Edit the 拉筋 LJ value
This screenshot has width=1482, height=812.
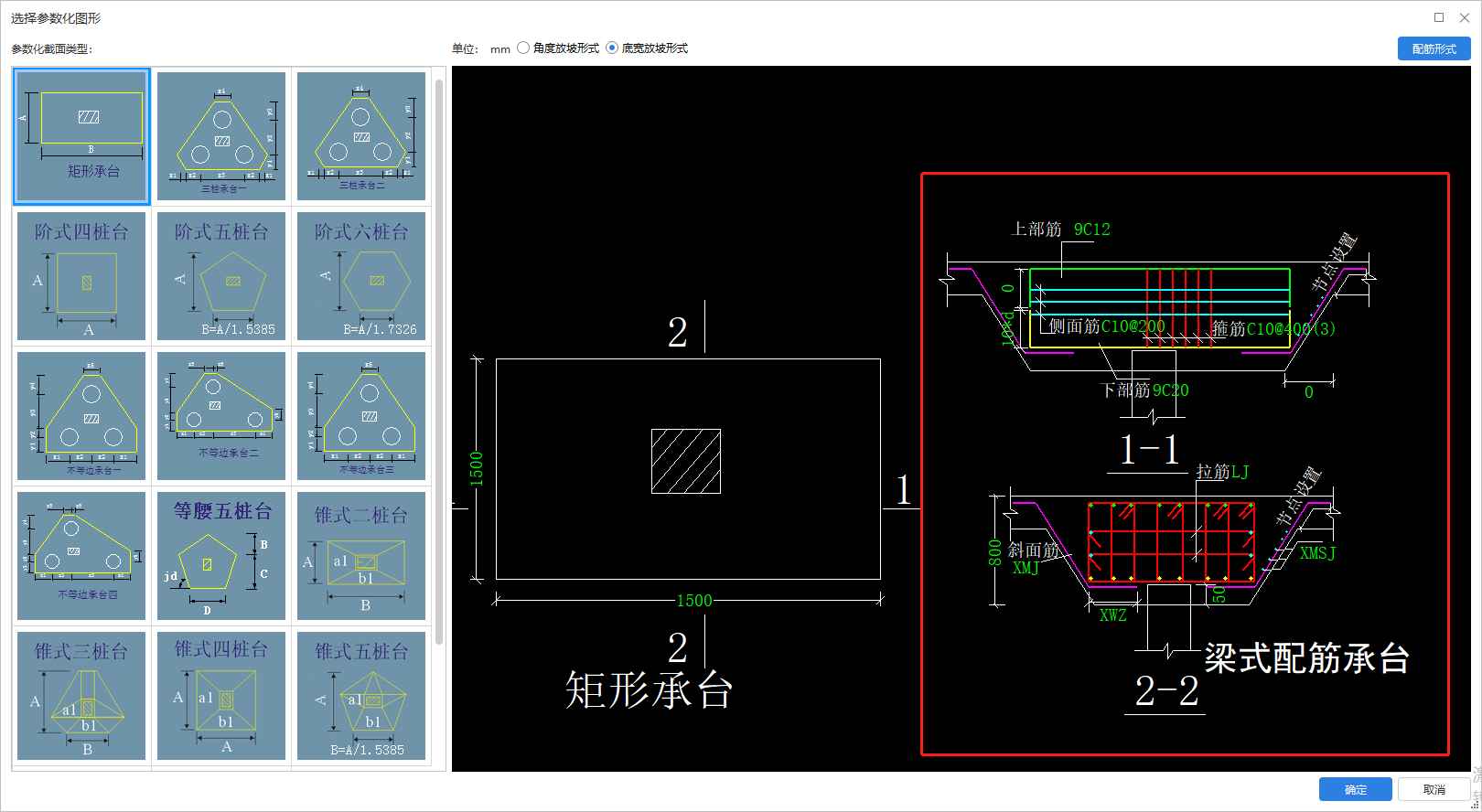(x=1240, y=472)
